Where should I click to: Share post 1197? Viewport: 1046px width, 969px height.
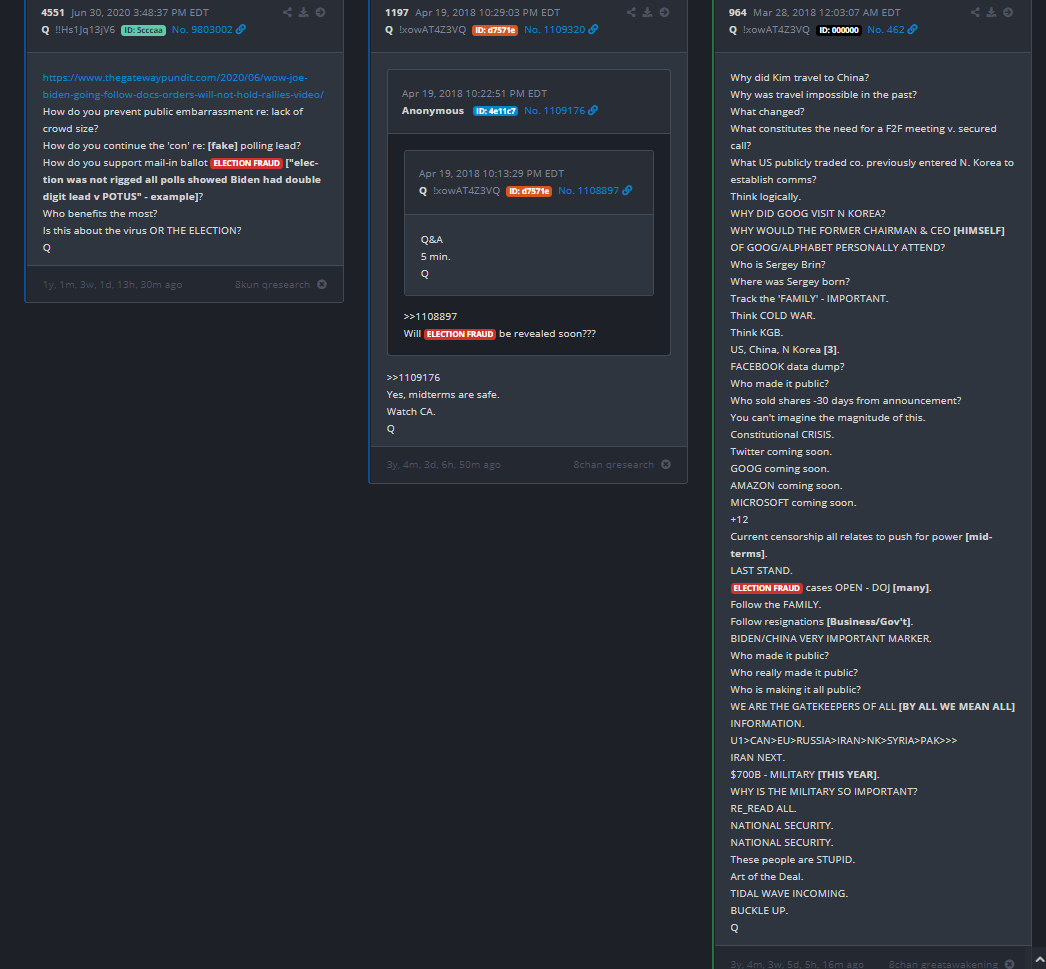[x=631, y=12]
